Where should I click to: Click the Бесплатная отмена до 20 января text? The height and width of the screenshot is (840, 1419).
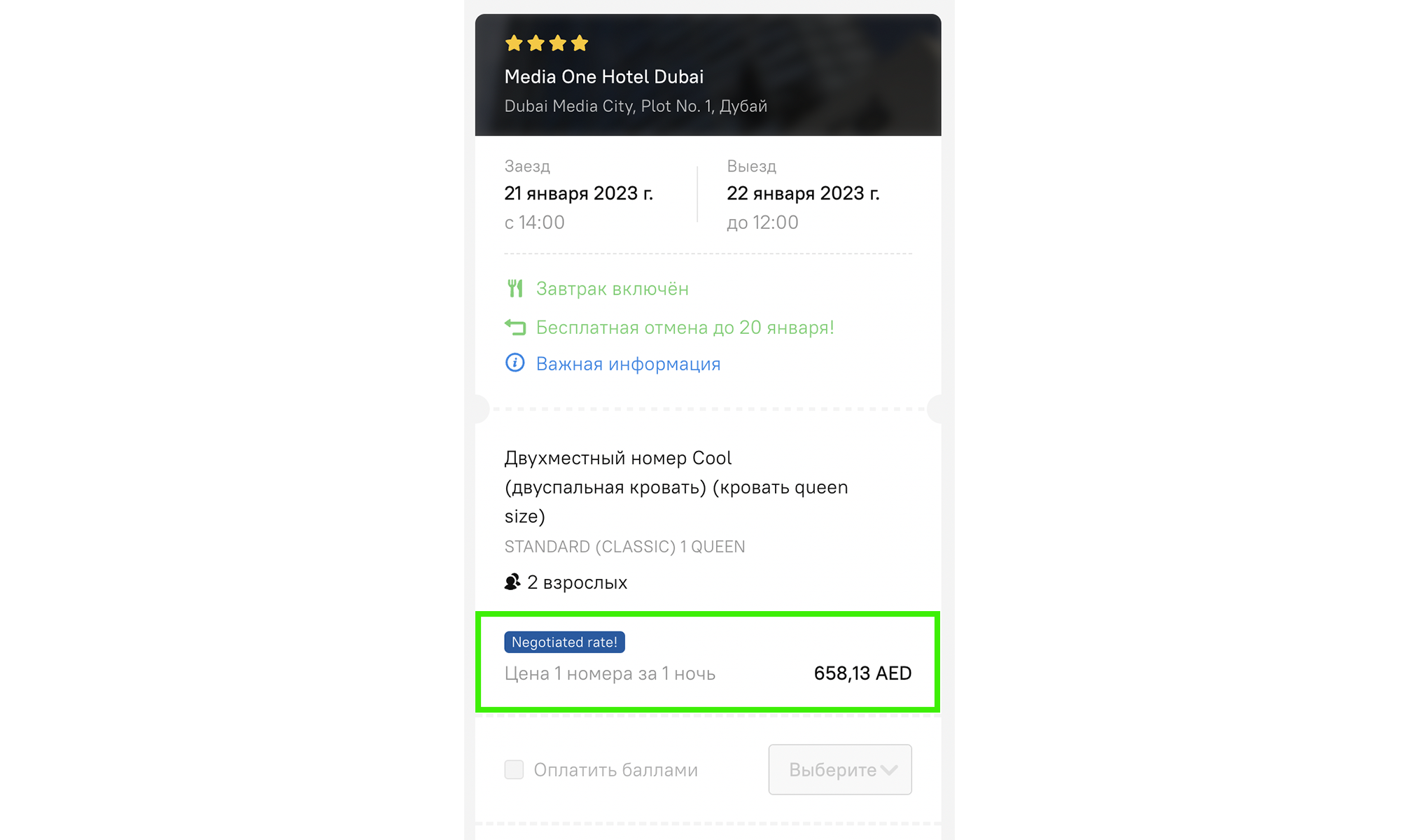click(685, 328)
